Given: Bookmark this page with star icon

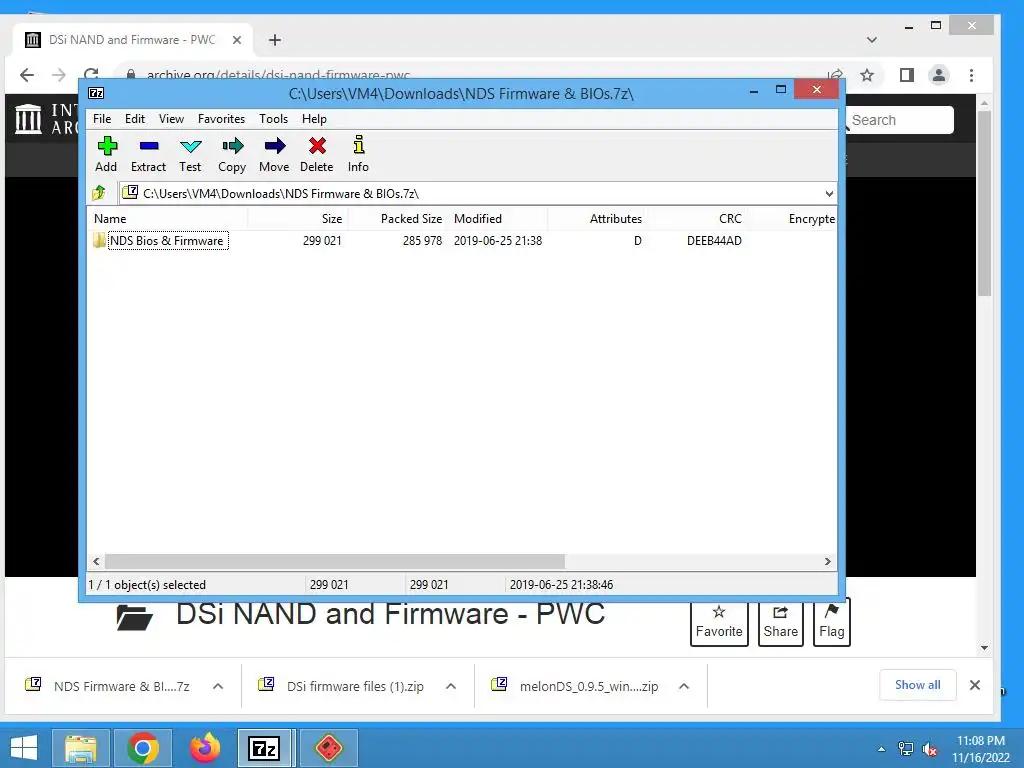Looking at the screenshot, I should (867, 75).
